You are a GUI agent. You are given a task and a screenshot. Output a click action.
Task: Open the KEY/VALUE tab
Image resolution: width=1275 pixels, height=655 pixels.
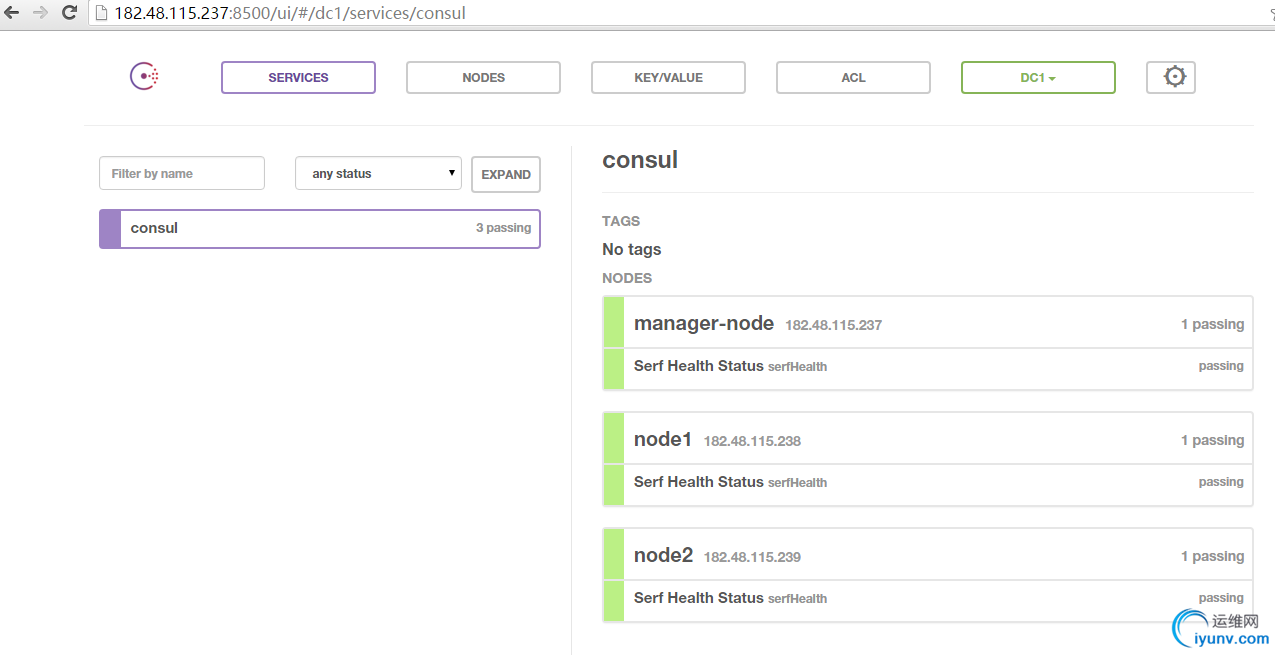coord(668,77)
